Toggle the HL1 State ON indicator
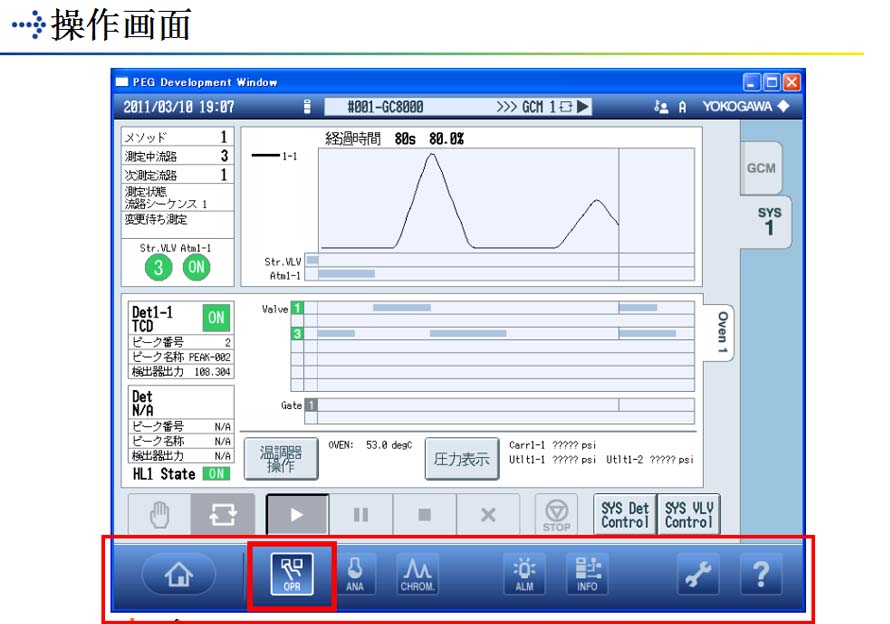The height and width of the screenshot is (624, 890). tap(216, 474)
